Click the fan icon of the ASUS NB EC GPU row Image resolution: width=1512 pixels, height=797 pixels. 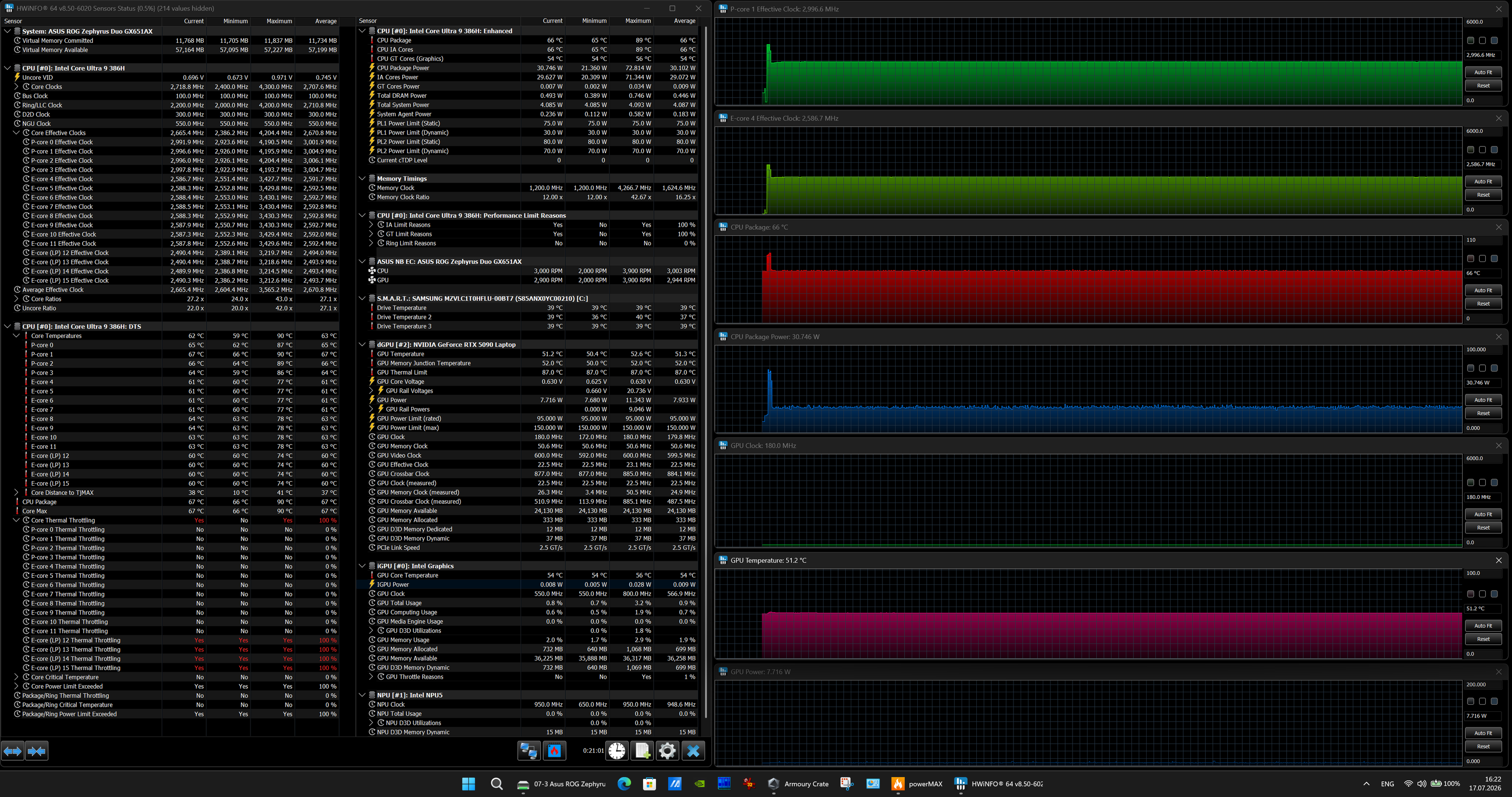[371, 280]
